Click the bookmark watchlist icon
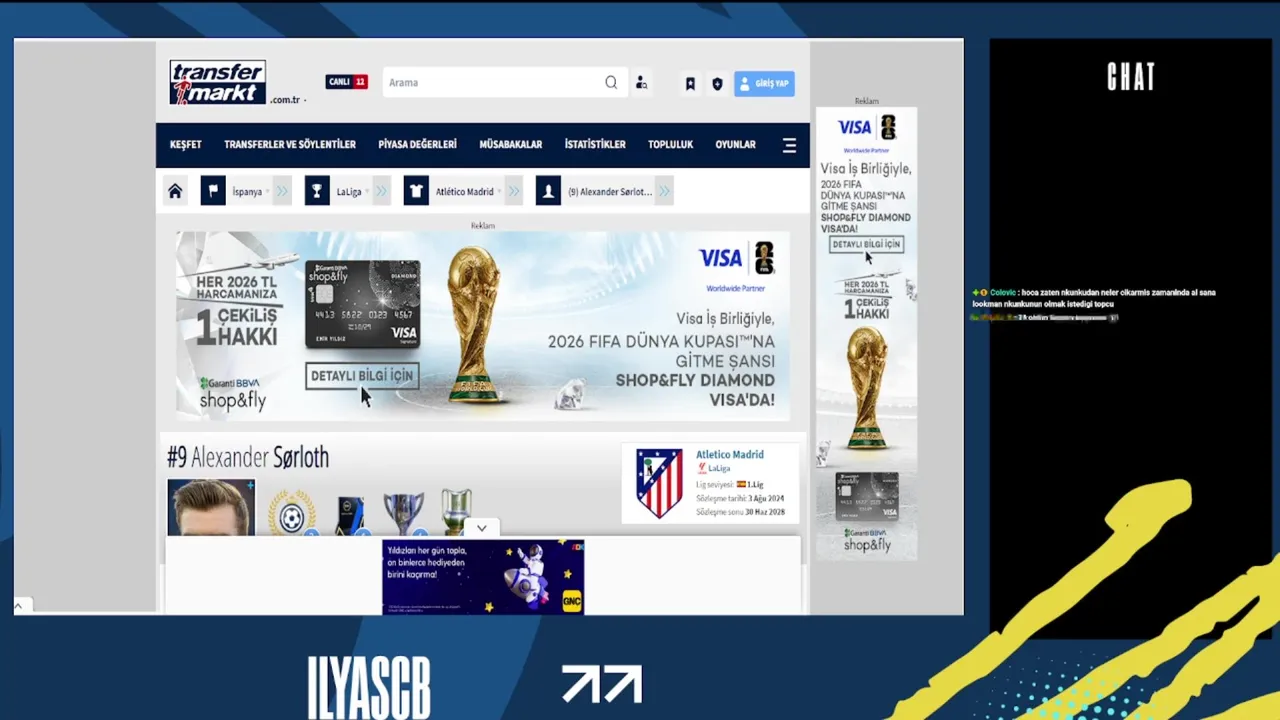The height and width of the screenshot is (720, 1280). click(690, 84)
